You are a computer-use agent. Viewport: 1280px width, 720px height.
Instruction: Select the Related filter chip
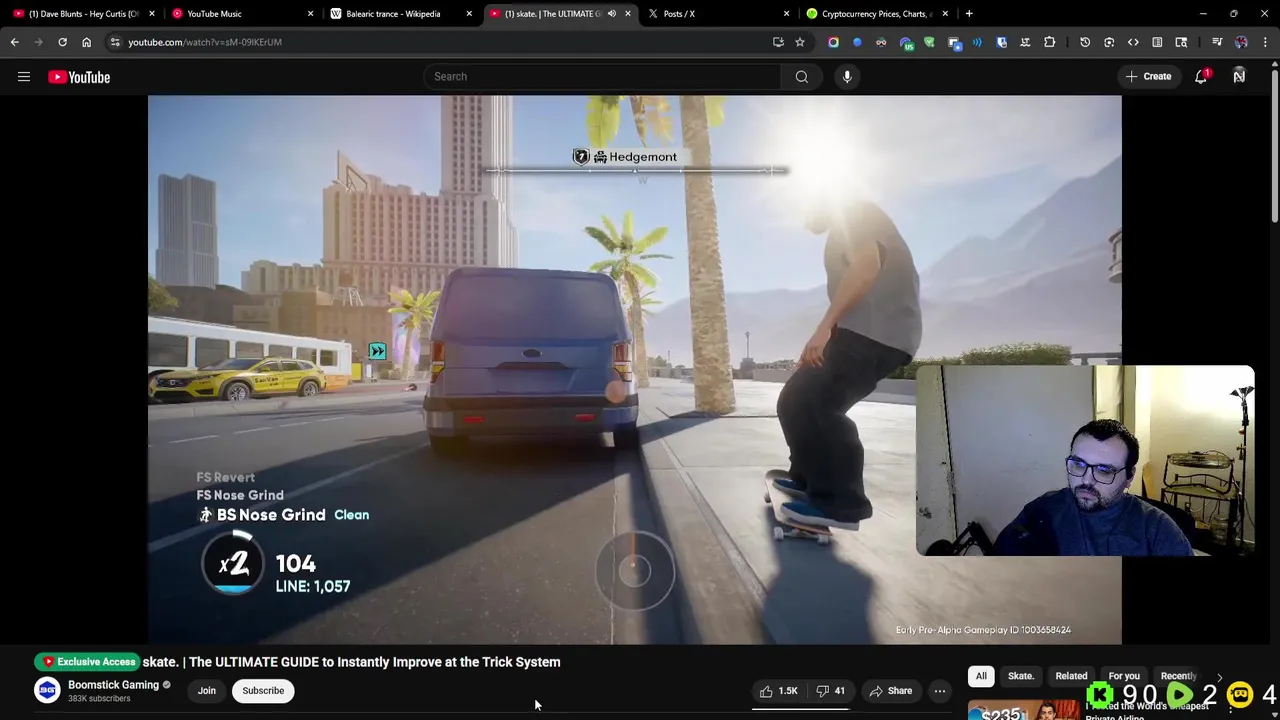1071,676
